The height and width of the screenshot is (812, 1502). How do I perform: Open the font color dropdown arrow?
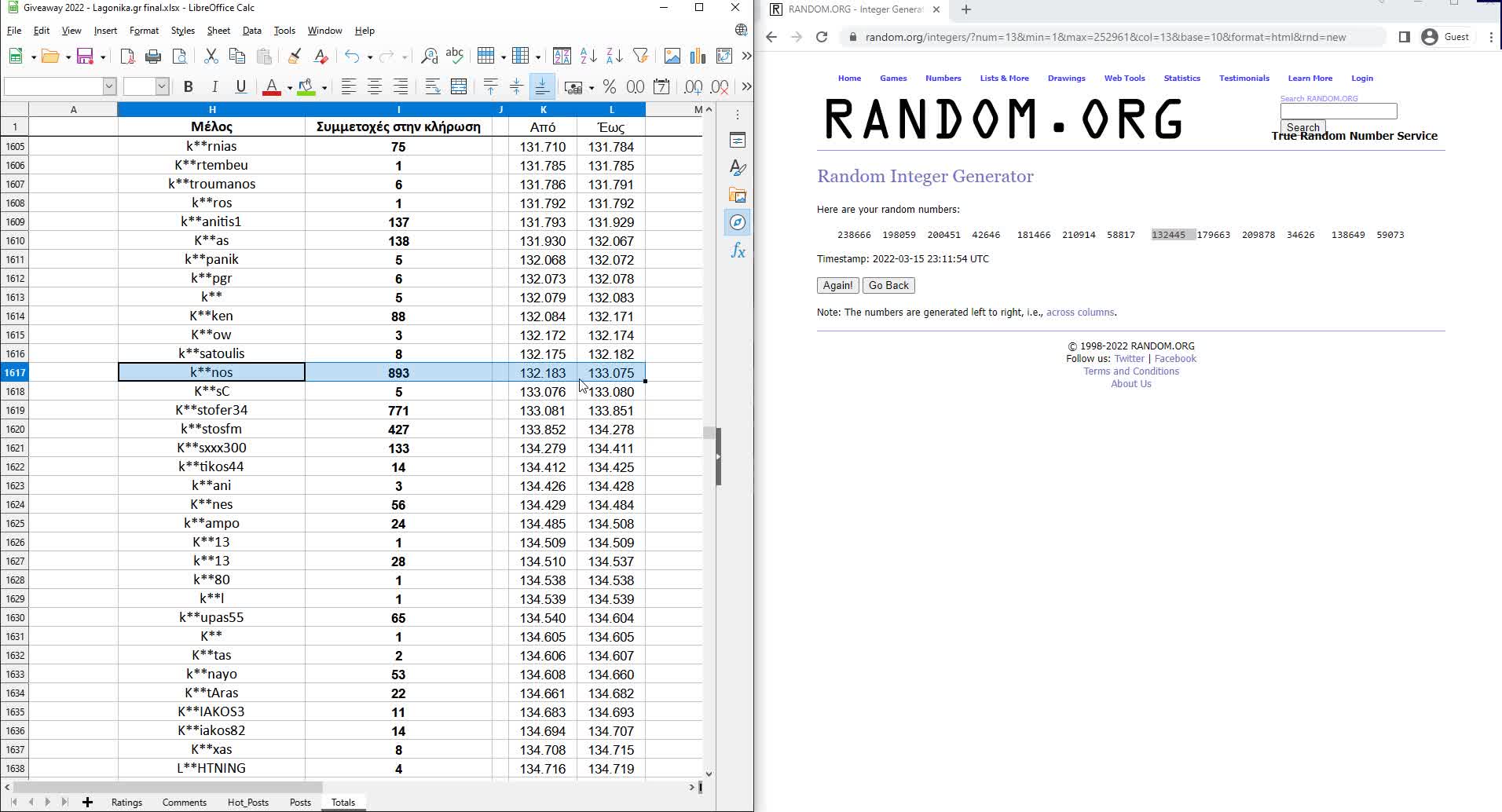tap(289, 87)
